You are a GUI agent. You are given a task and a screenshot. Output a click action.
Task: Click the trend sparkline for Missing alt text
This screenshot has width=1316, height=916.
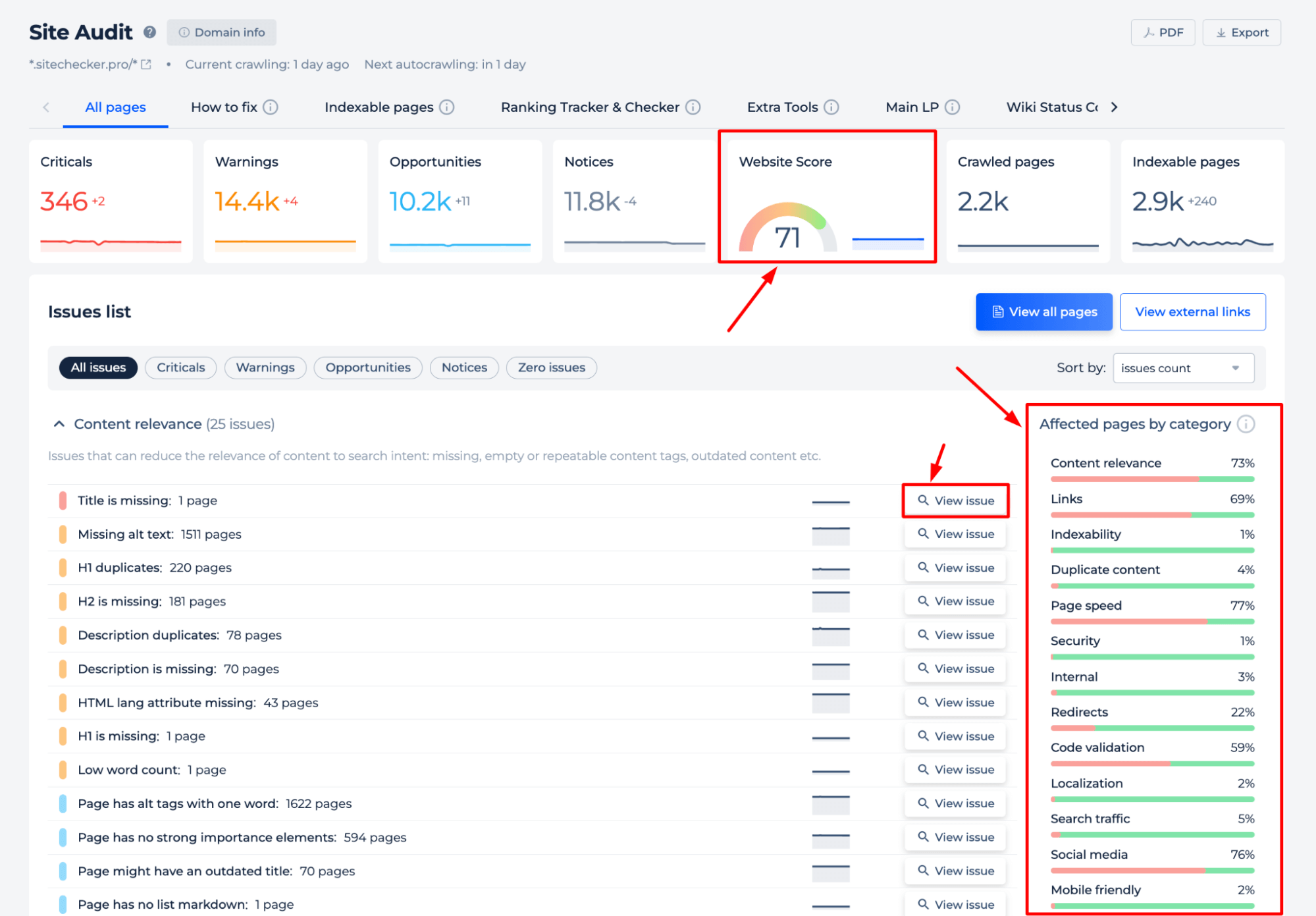pyautogui.click(x=831, y=535)
